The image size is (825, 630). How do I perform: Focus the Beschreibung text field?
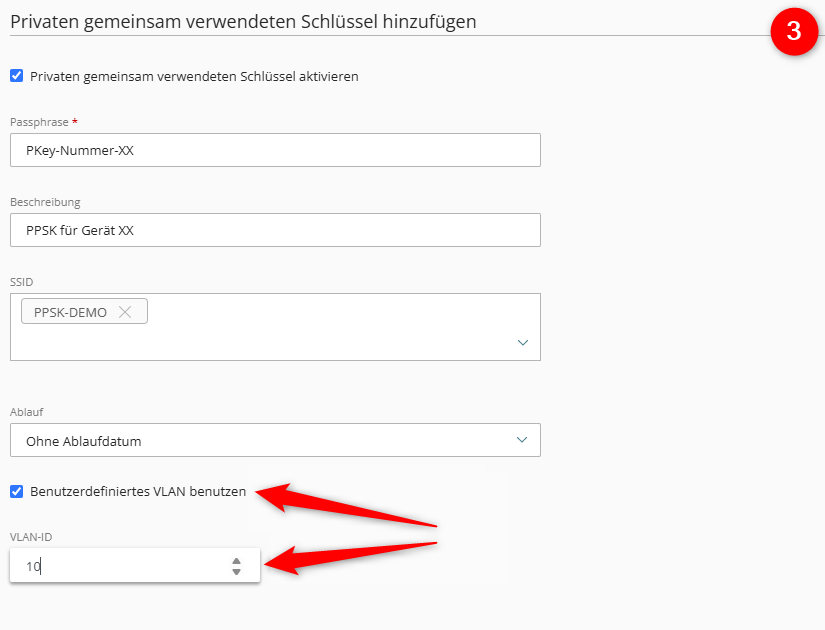(x=275, y=230)
